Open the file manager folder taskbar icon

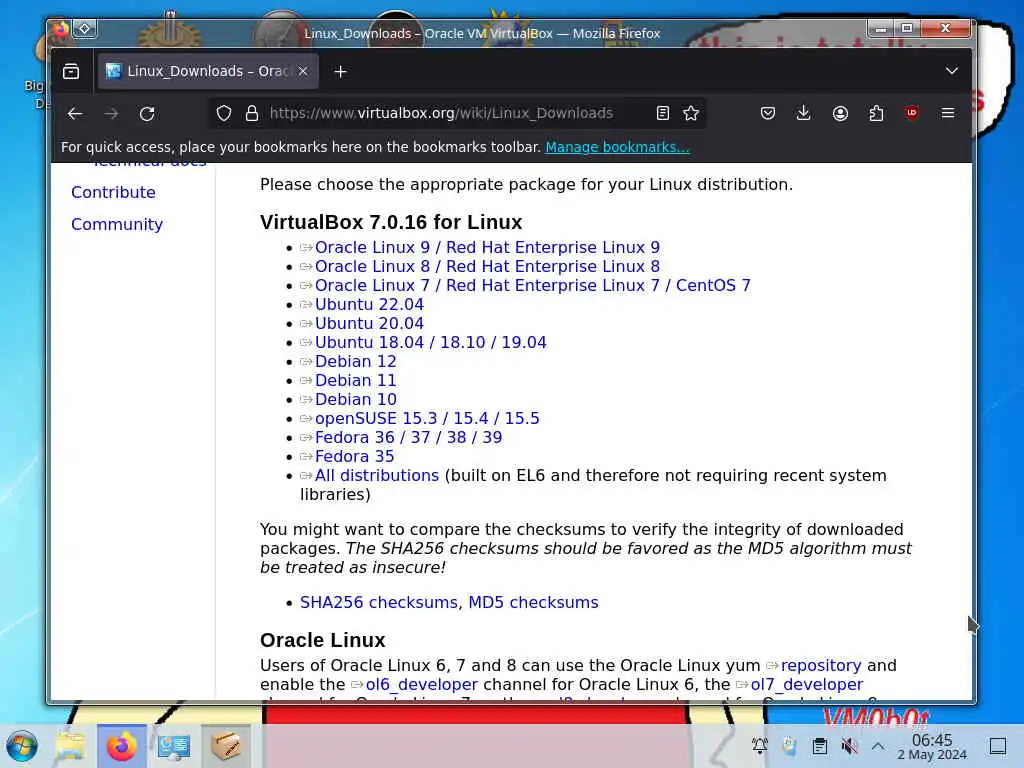(x=70, y=746)
